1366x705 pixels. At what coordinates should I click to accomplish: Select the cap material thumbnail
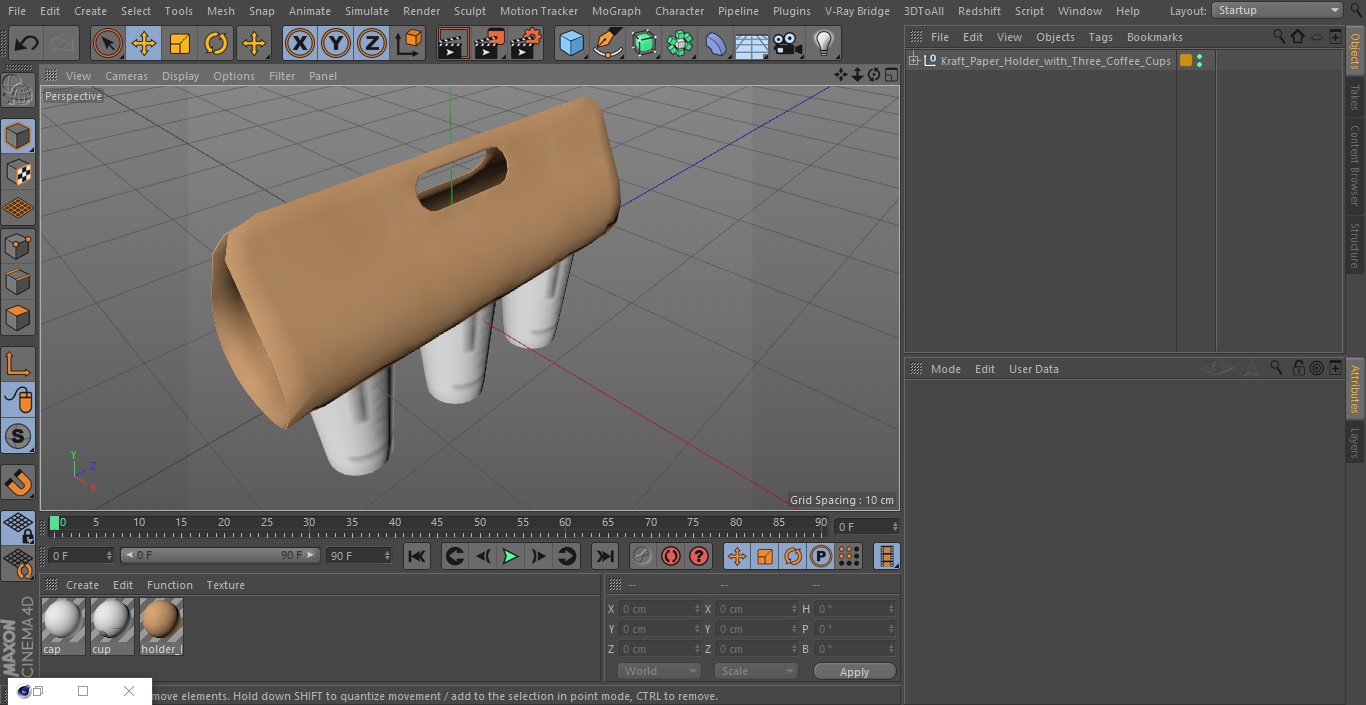click(x=63, y=620)
